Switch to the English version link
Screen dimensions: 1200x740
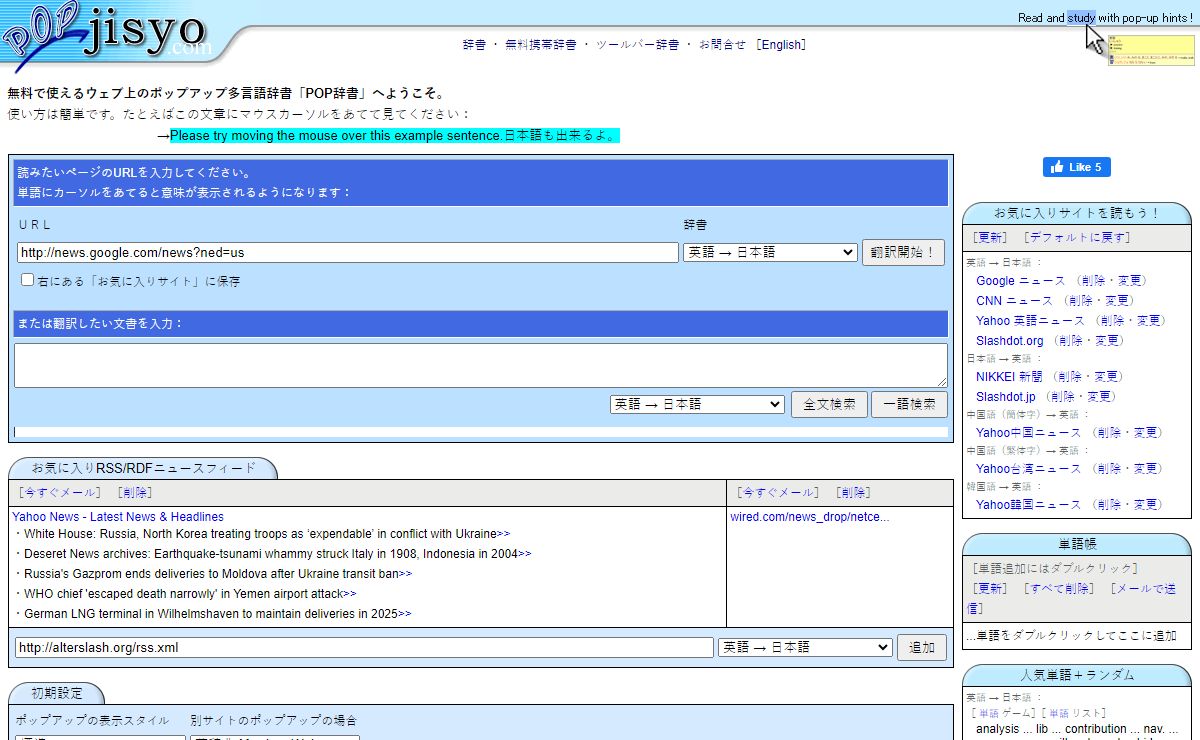tap(781, 45)
